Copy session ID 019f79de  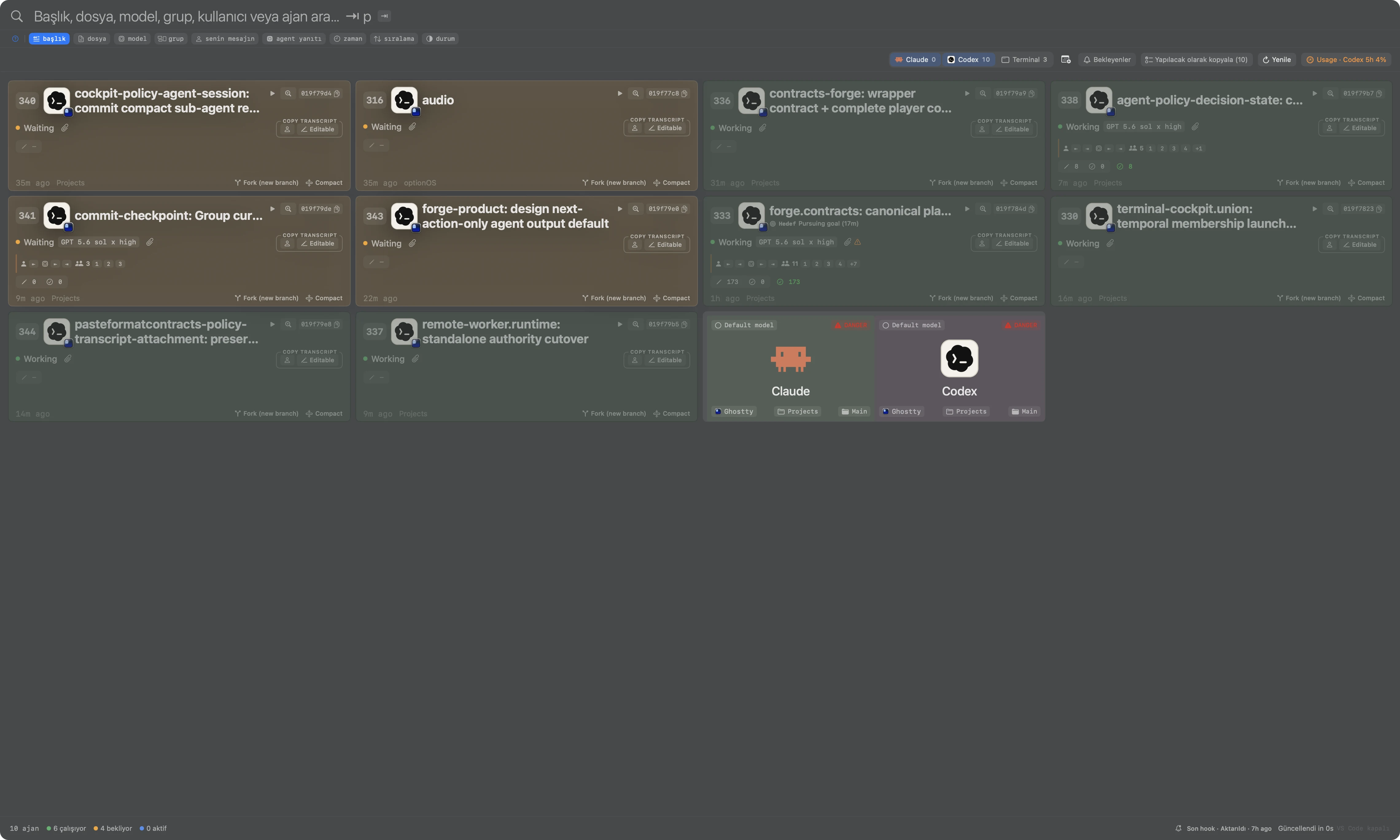[x=320, y=209]
